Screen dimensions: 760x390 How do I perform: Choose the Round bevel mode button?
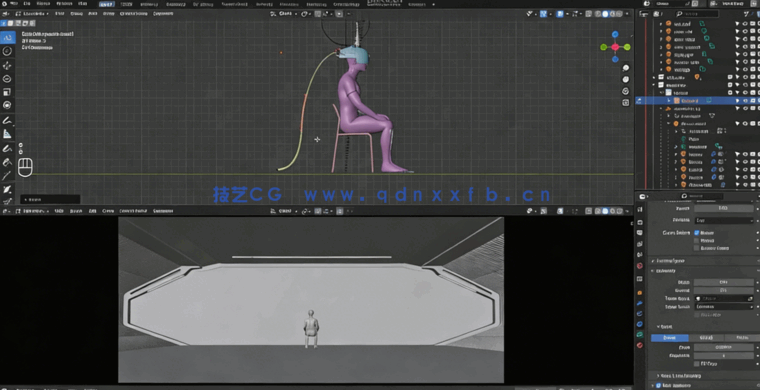point(669,338)
